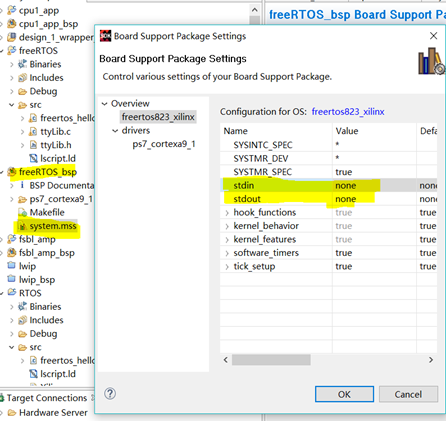This screenshot has height=421, width=446.
Task: Click the lwip closed project icon
Action: (12, 266)
